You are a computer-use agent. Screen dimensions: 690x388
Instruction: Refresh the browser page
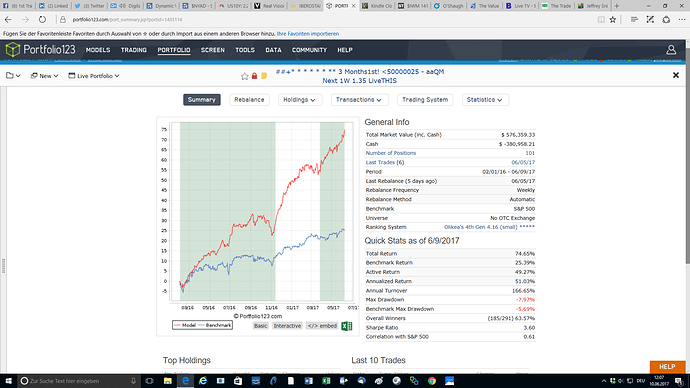tap(42, 19)
